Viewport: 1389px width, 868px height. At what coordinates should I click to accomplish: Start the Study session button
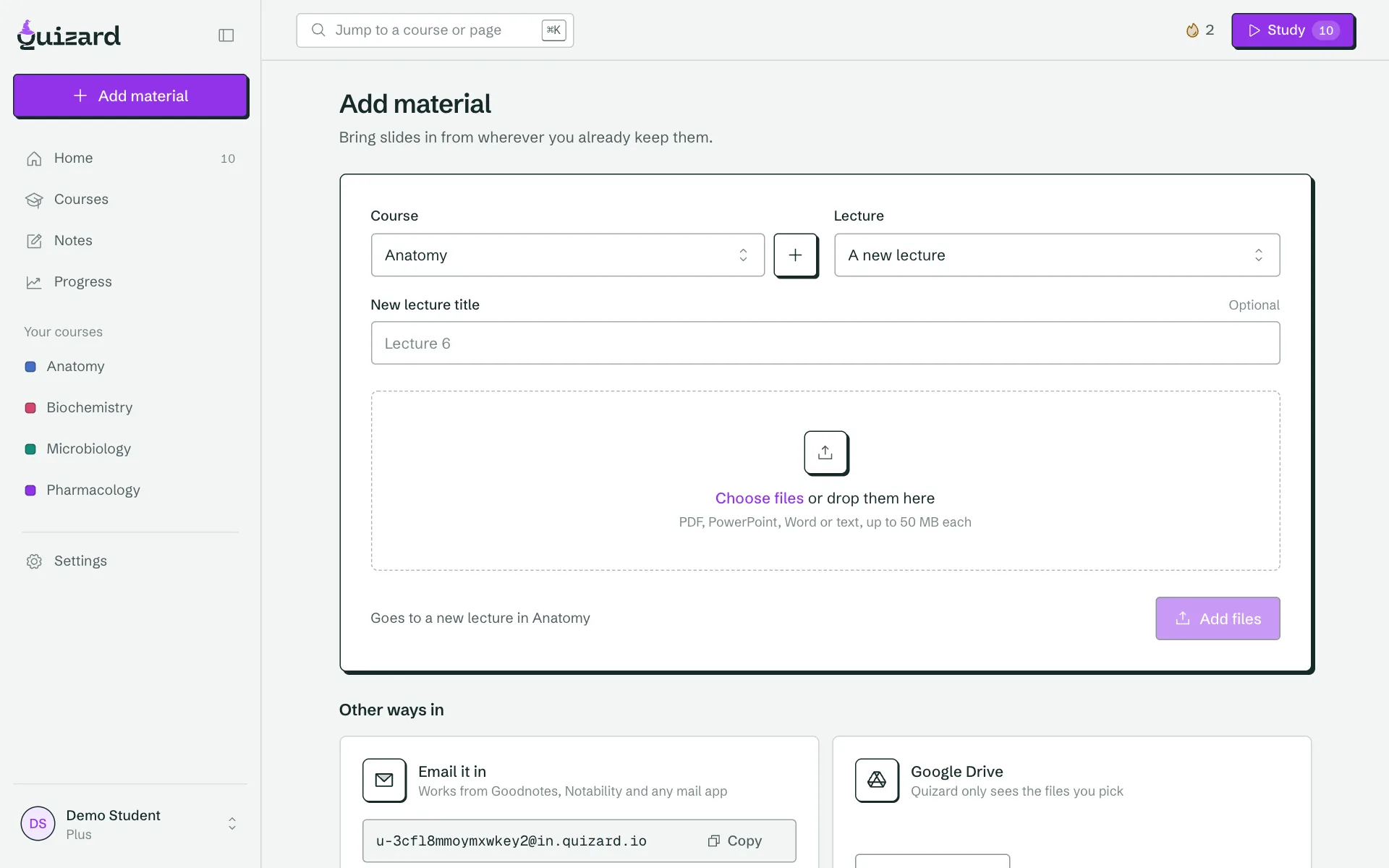(x=1293, y=30)
